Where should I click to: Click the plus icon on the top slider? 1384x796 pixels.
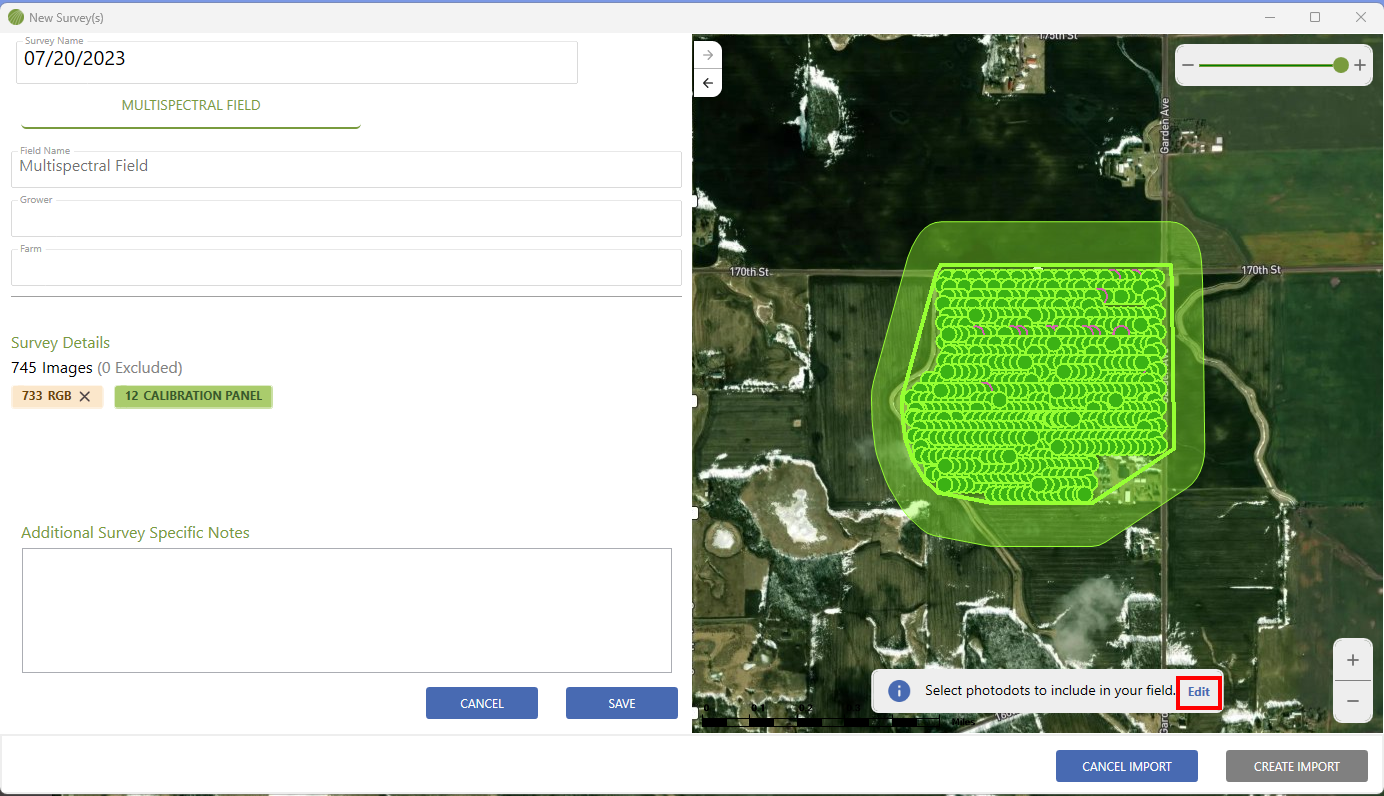tap(1360, 65)
